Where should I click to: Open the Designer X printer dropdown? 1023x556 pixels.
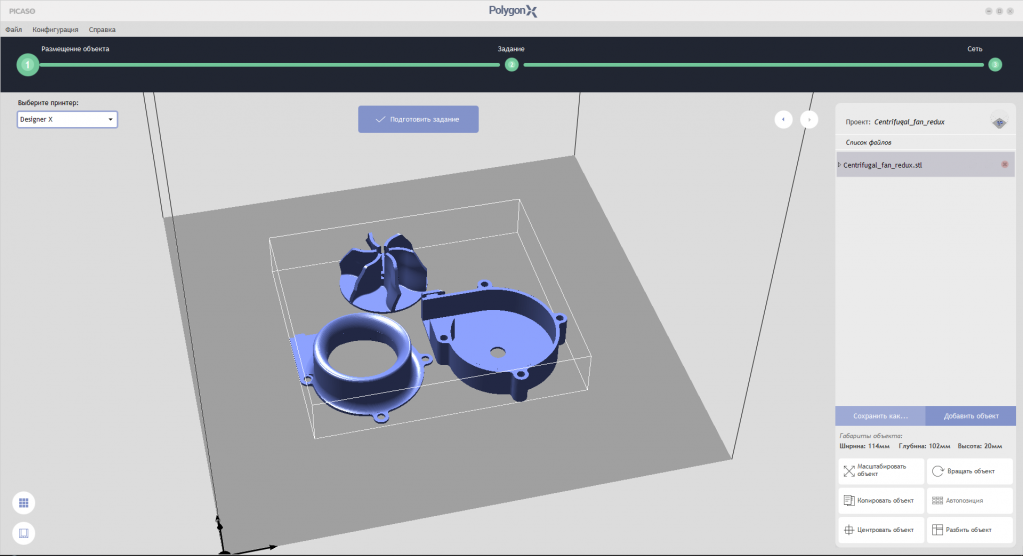pyautogui.click(x=67, y=119)
